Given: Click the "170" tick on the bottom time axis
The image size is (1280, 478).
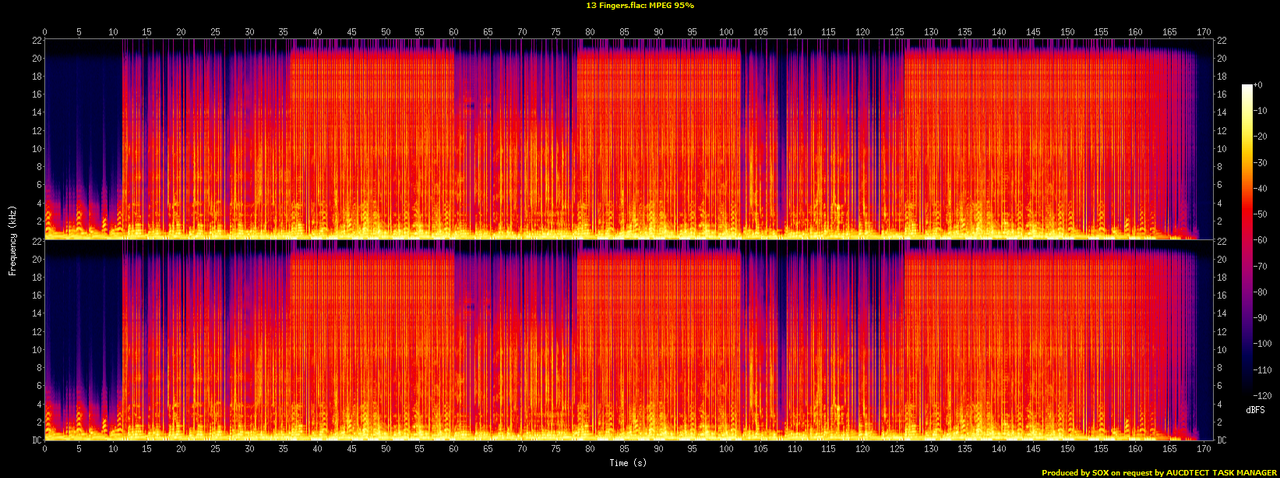Looking at the screenshot, I should coord(1203,451).
